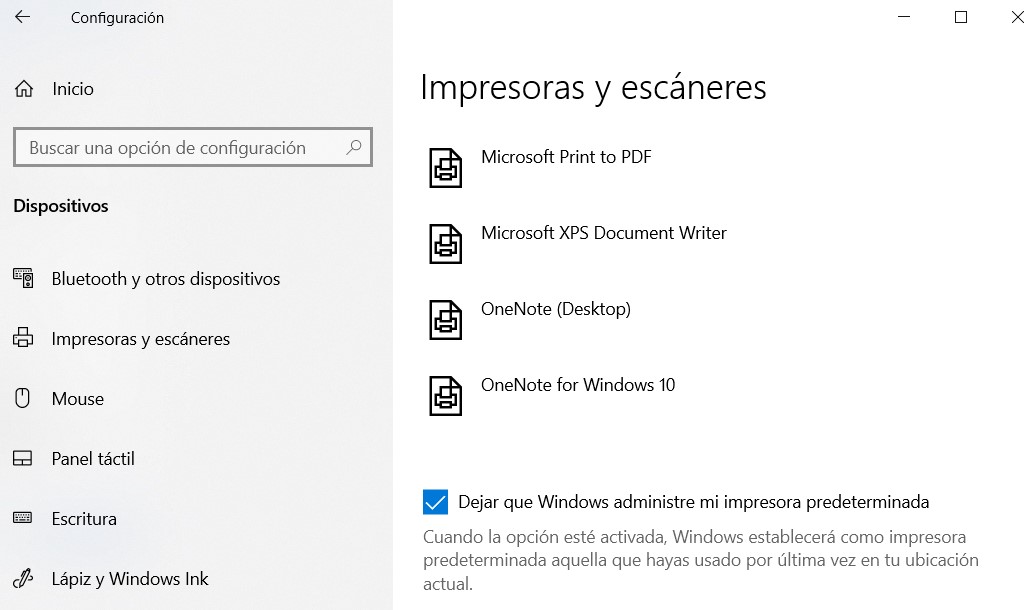Image resolution: width=1033 pixels, height=610 pixels.
Task: Click the Escritura keyboard icon
Action: (23, 519)
